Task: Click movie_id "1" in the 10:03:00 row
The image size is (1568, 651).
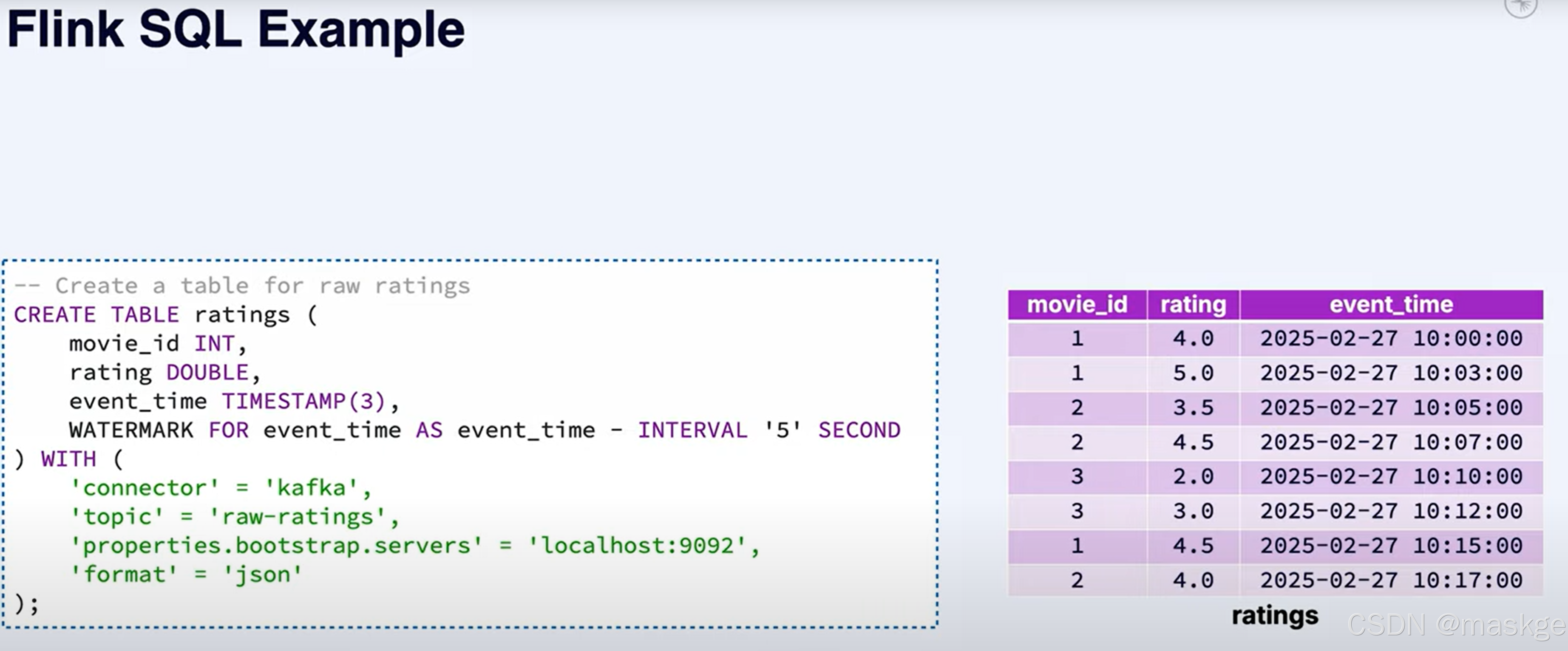Action: 1077,373
